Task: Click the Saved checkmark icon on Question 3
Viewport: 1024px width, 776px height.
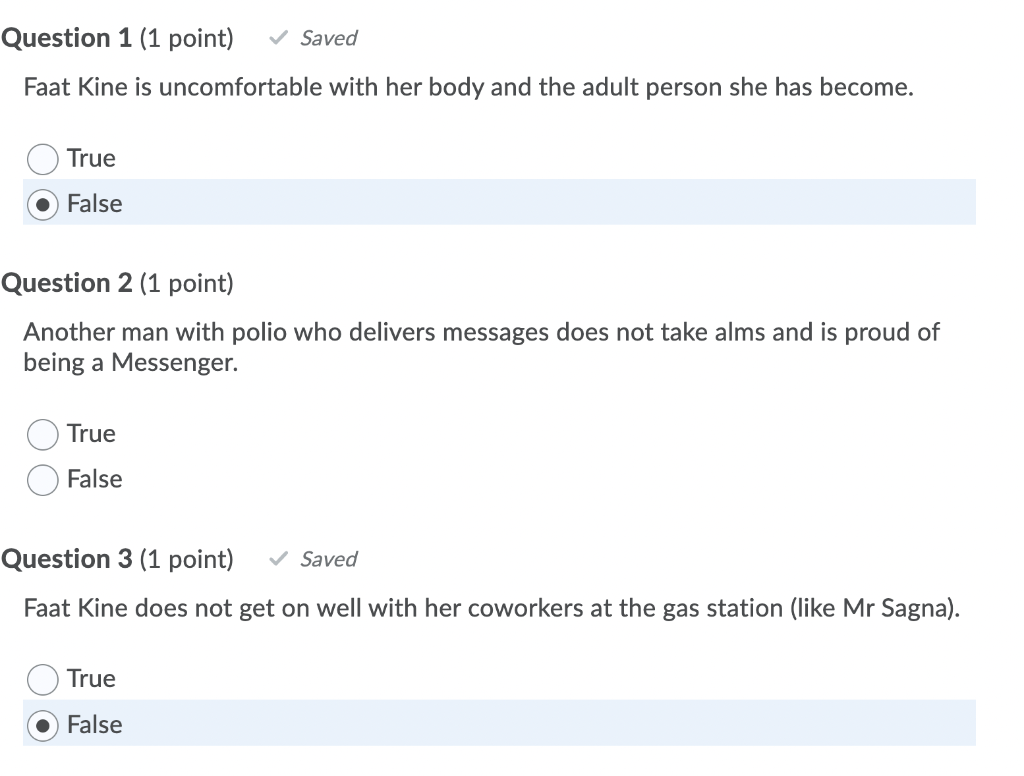Action: tap(277, 559)
